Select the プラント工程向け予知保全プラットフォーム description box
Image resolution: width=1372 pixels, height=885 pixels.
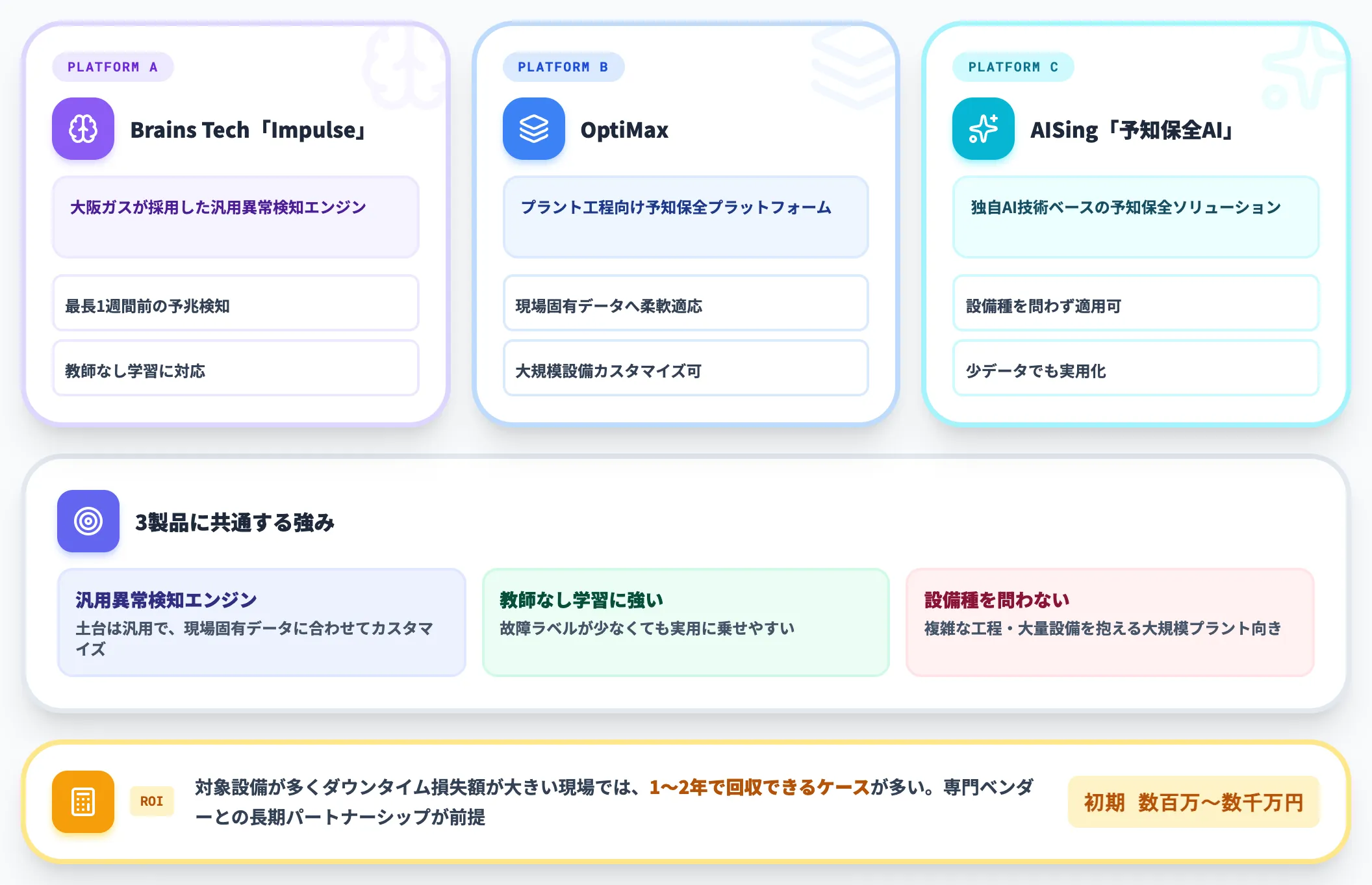pos(685,217)
